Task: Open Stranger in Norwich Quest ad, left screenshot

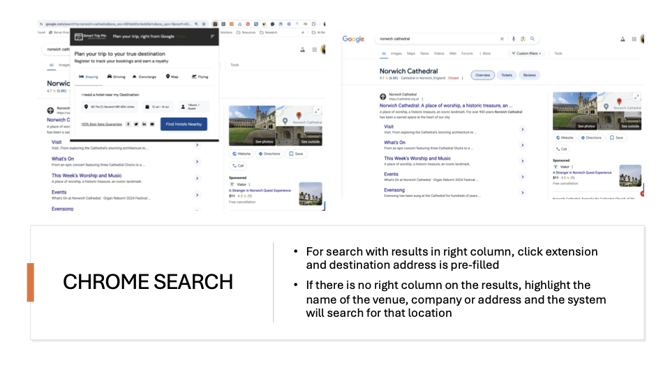Action: [260, 191]
